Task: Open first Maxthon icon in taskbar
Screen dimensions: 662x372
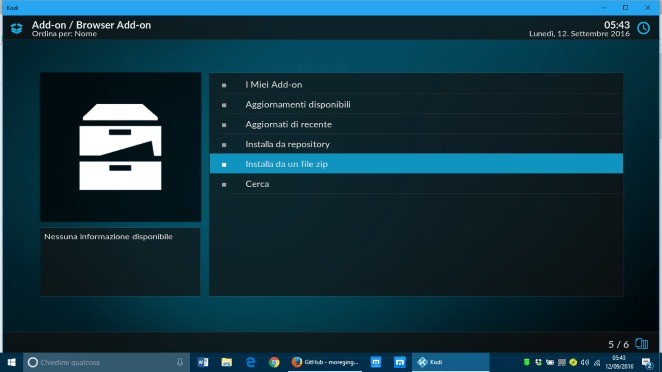Action: (x=376, y=362)
